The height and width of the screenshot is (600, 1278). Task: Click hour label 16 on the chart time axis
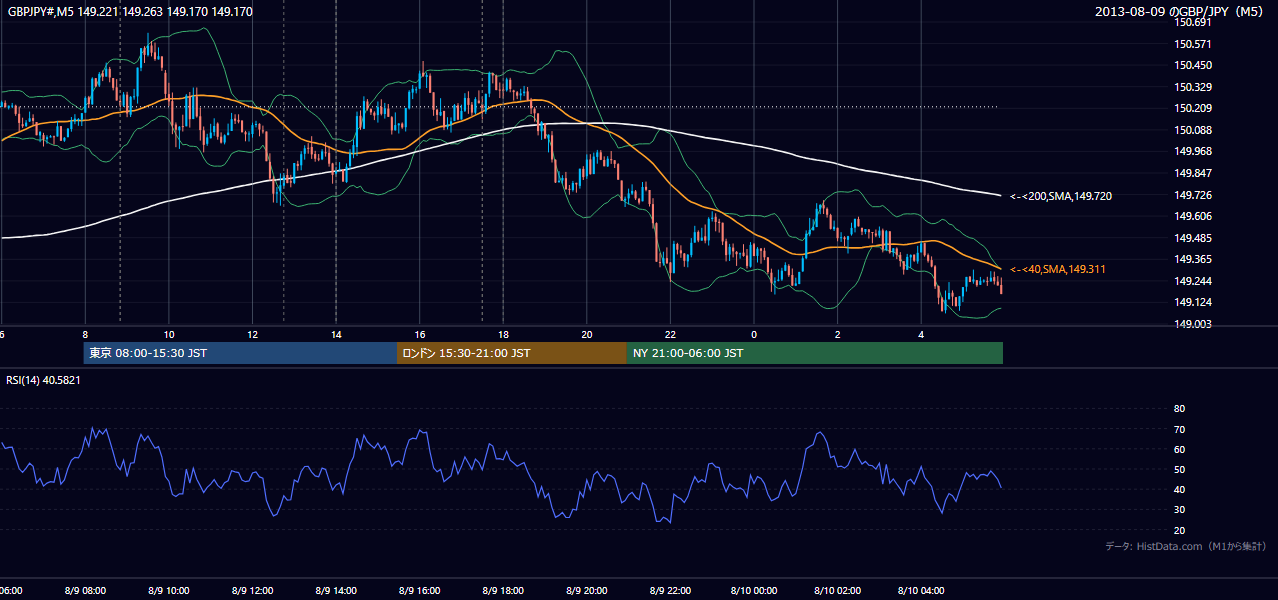pos(420,334)
